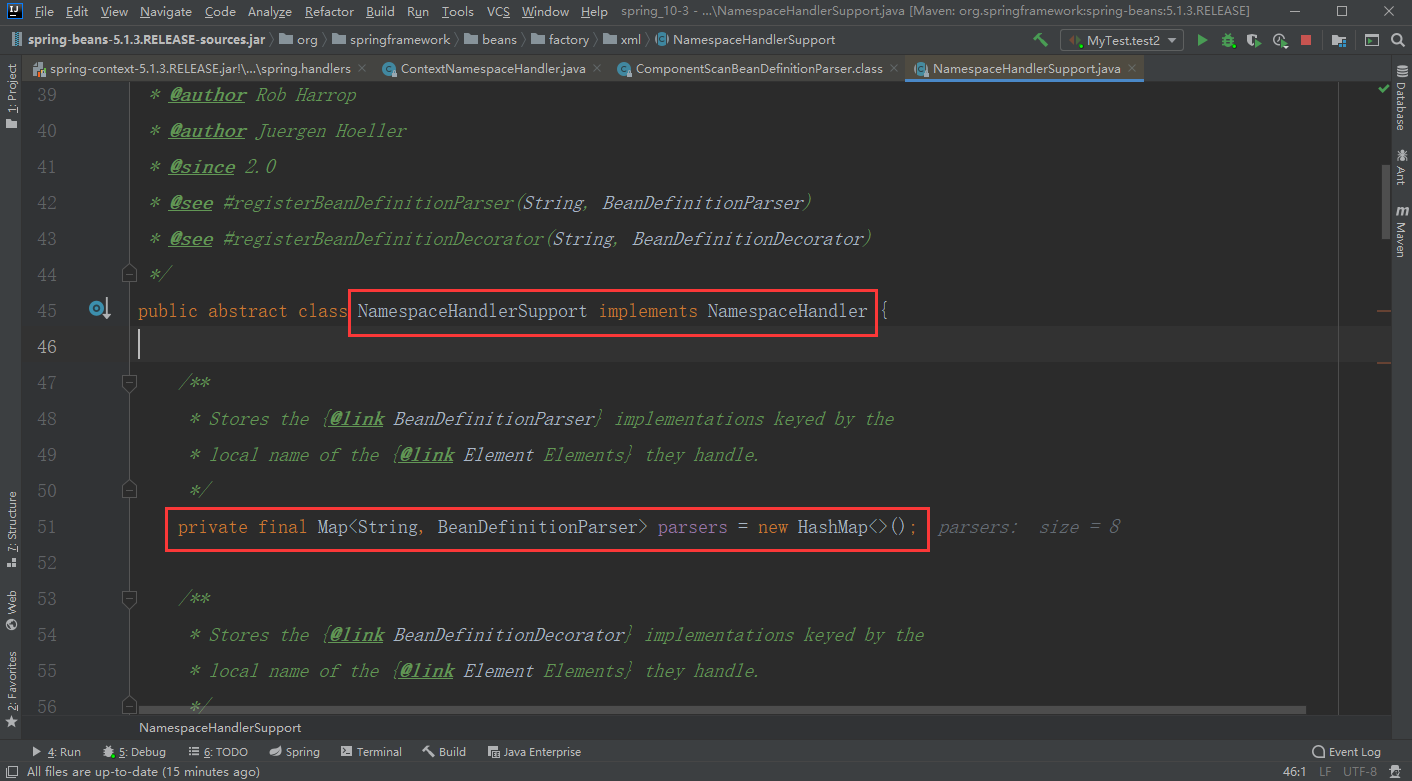The image size is (1412, 781).
Task: Click the implemented-class gutter icon on line 45
Action: (x=99, y=310)
